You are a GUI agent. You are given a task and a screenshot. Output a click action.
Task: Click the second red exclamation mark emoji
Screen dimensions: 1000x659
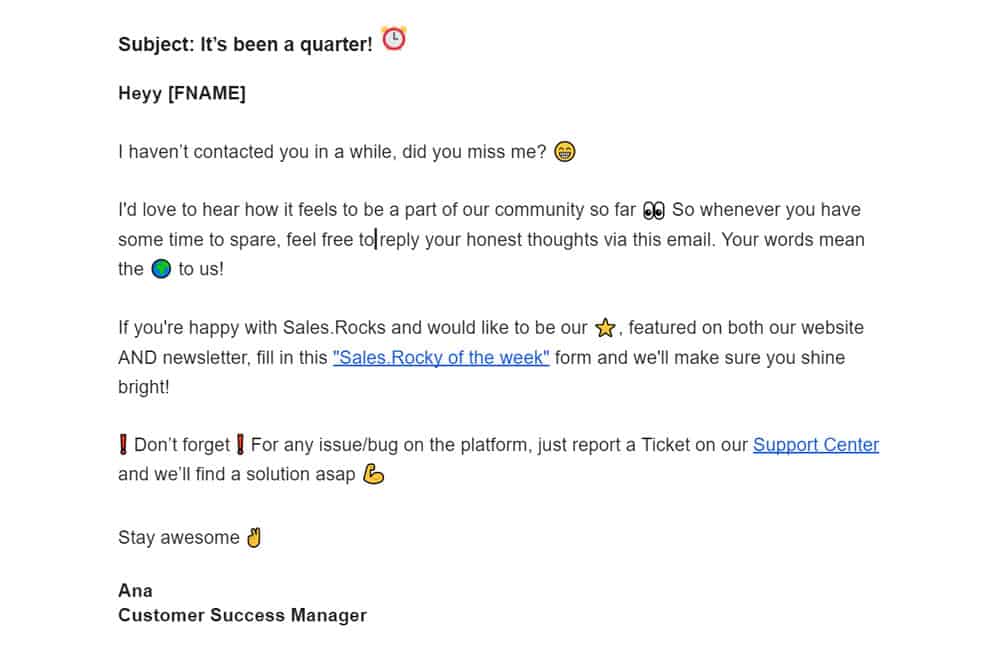point(240,445)
